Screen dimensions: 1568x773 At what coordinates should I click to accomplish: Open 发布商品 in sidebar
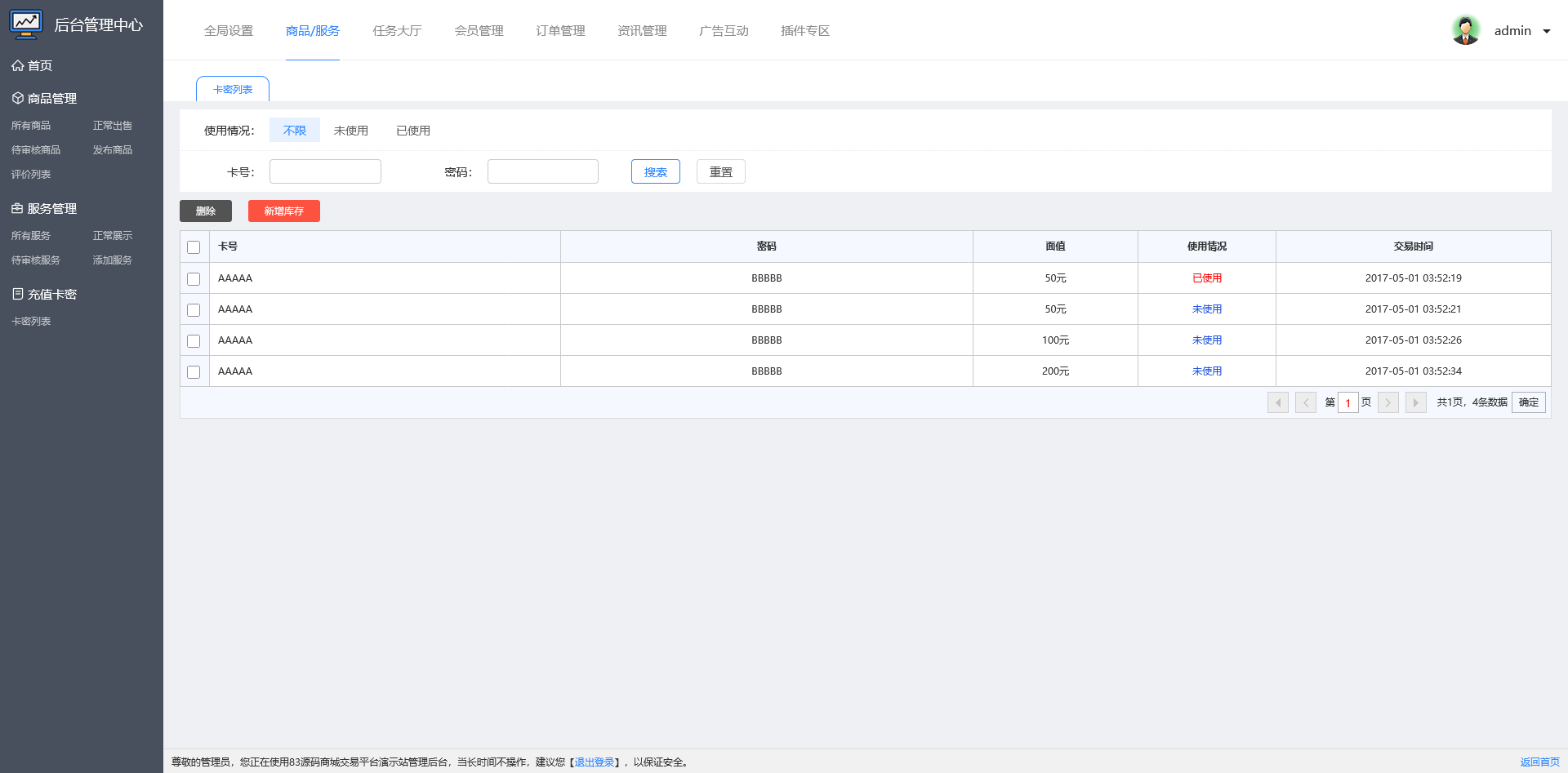113,150
